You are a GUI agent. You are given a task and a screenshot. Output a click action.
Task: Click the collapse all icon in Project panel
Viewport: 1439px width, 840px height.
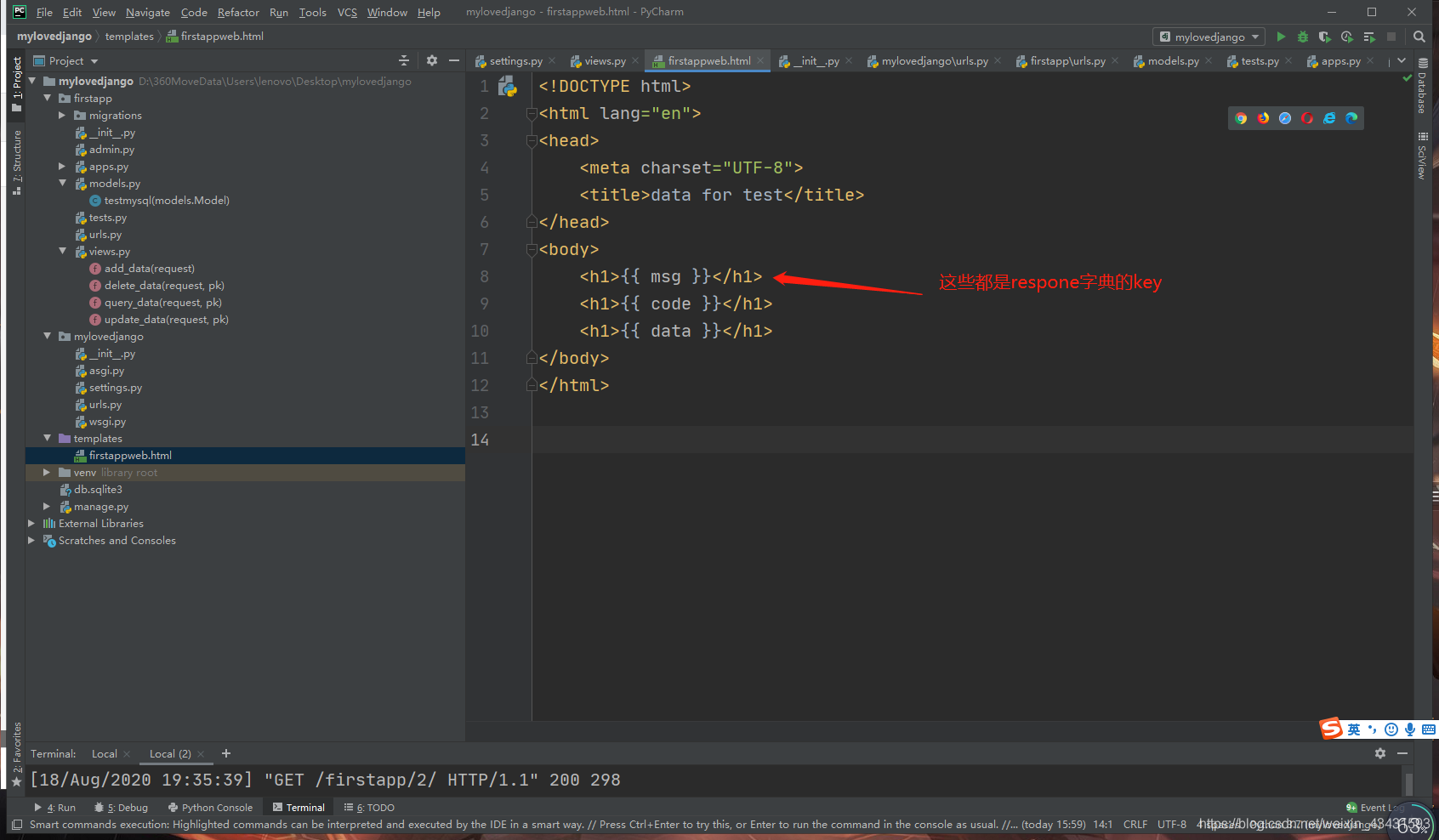tap(404, 60)
